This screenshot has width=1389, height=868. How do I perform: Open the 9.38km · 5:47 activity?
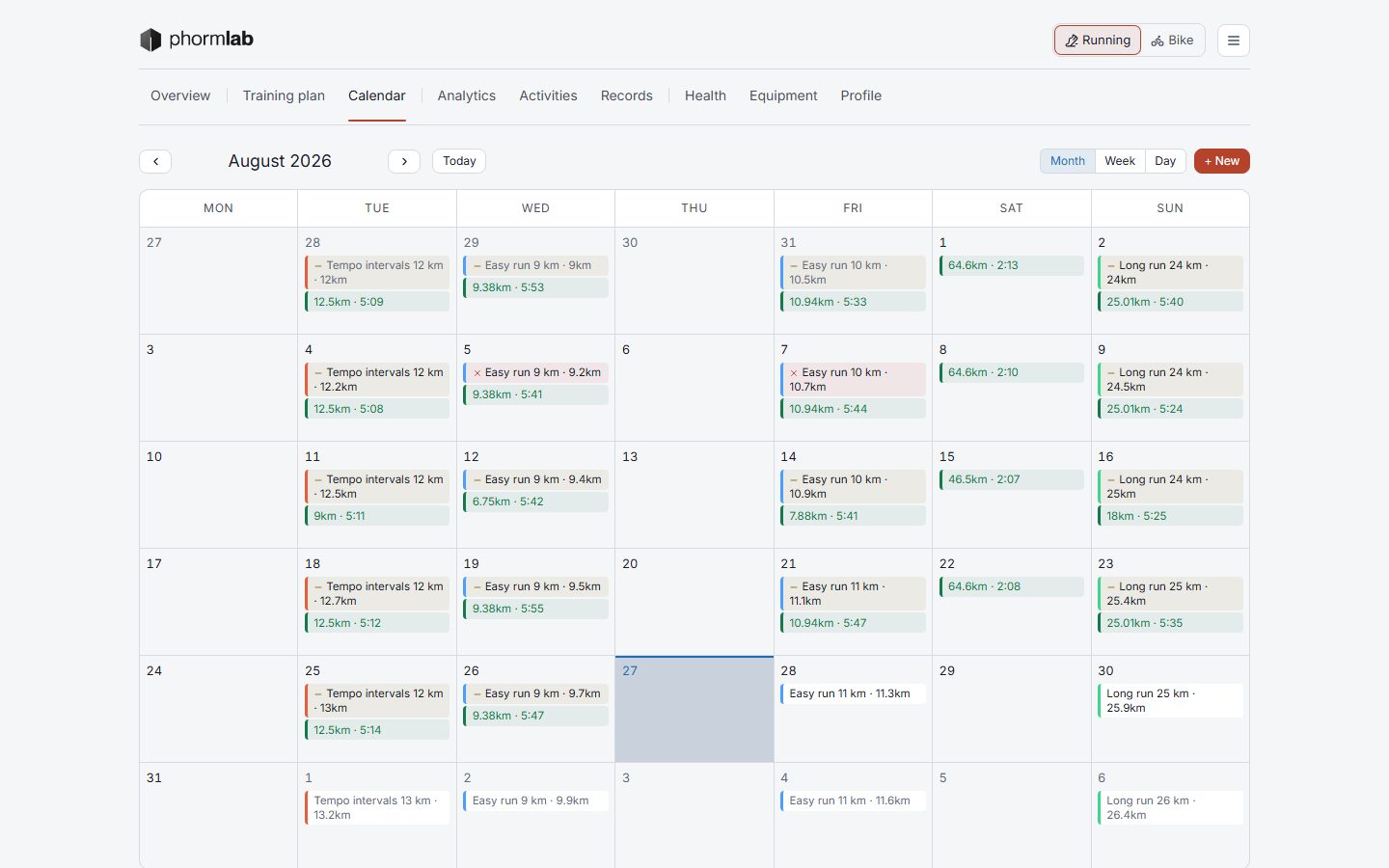click(535, 716)
